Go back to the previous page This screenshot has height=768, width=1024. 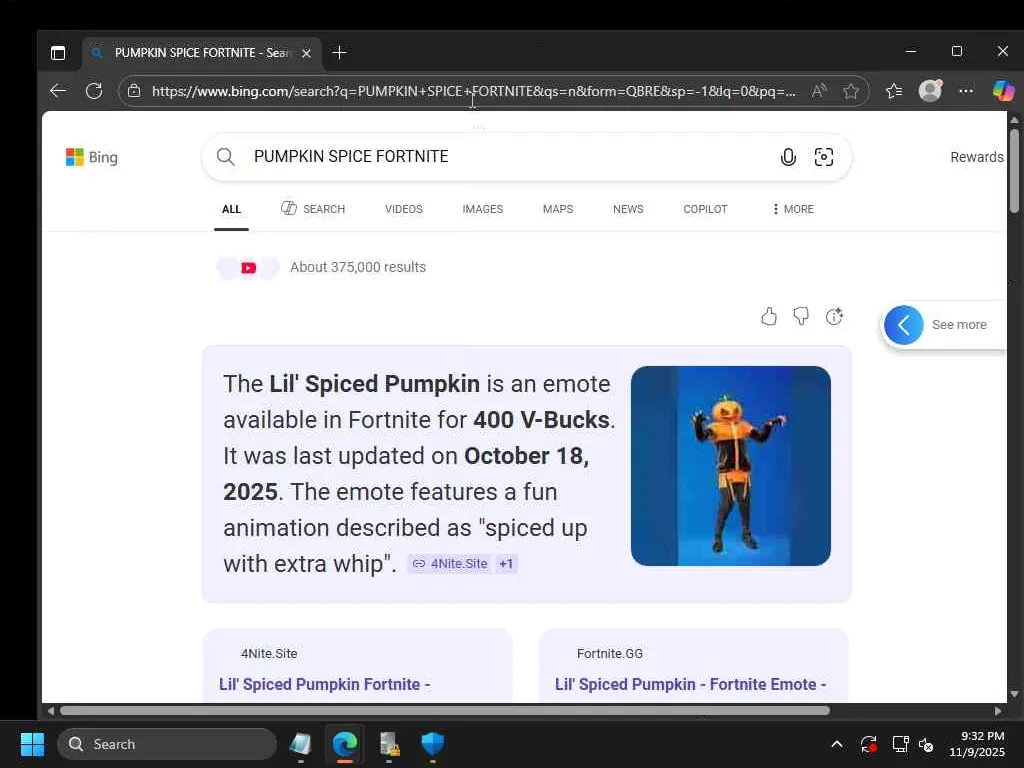click(x=59, y=91)
